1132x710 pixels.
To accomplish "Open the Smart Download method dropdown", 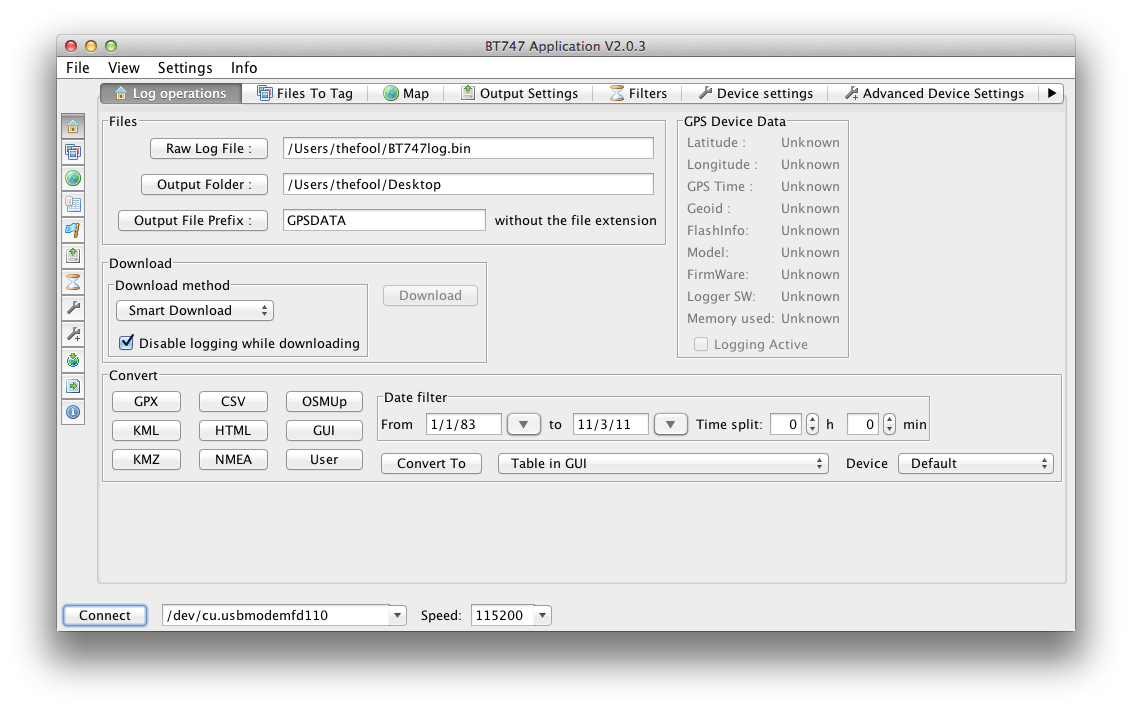I will [195, 311].
